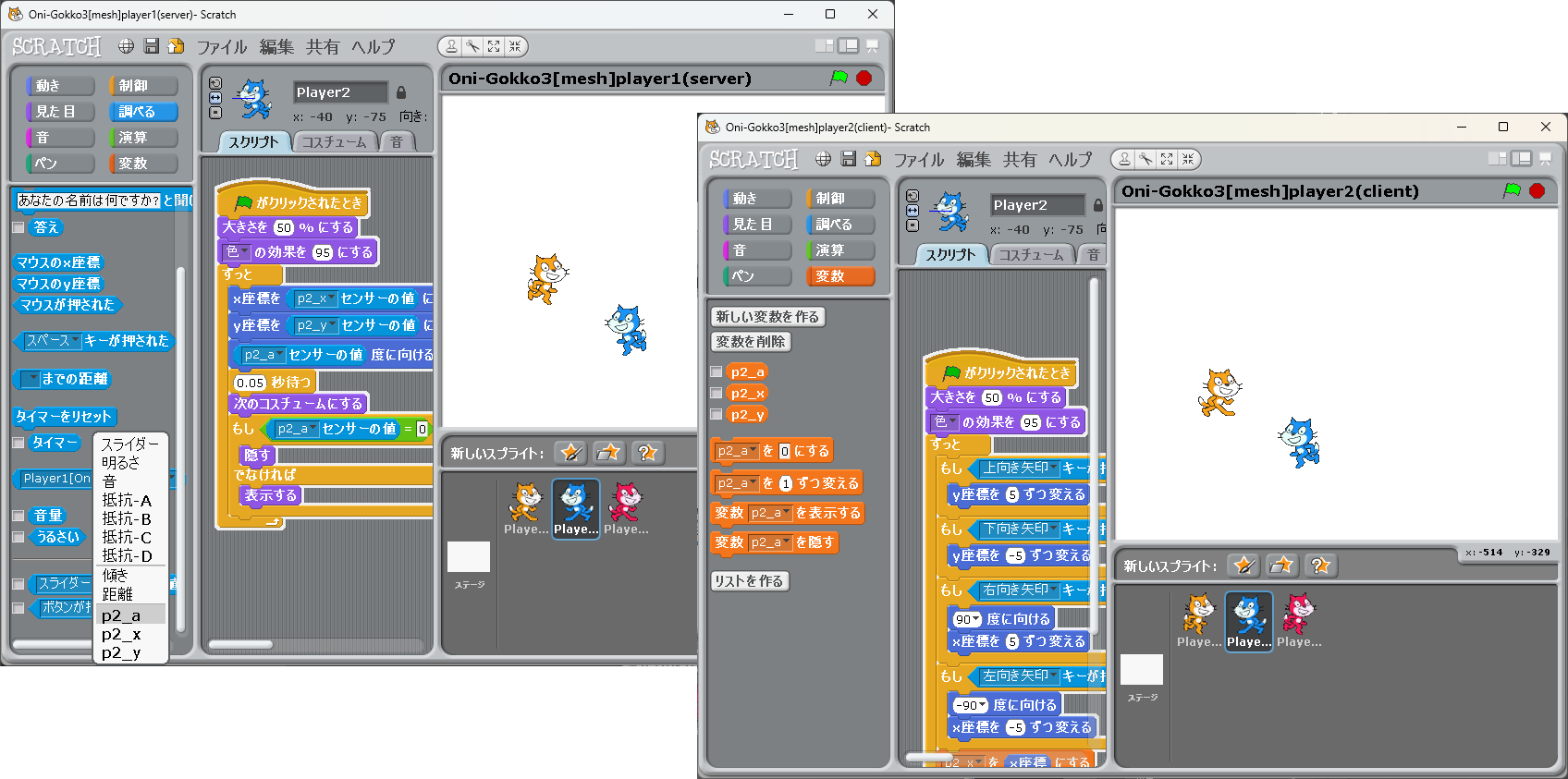Image resolution: width=1568 pixels, height=779 pixels.
Task: Choose p2_a in the open sensor list
Action: [130, 615]
